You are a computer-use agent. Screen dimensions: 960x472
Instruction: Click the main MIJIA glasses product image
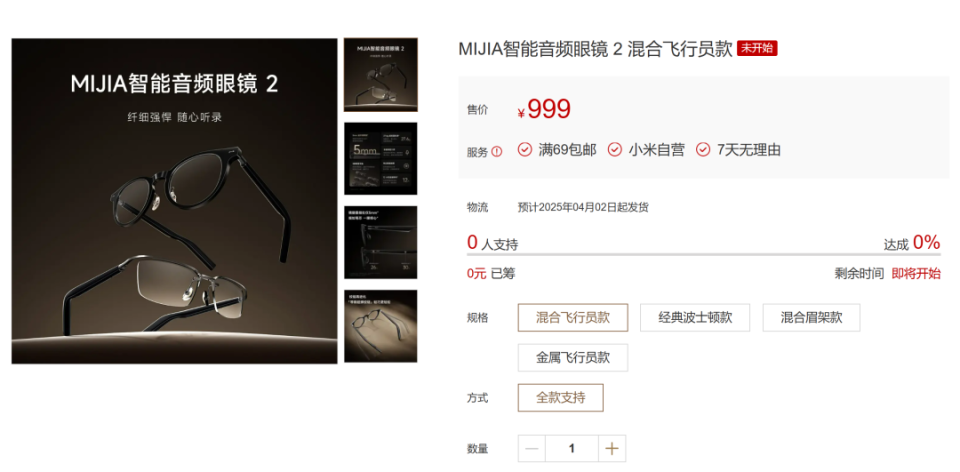tap(174, 201)
